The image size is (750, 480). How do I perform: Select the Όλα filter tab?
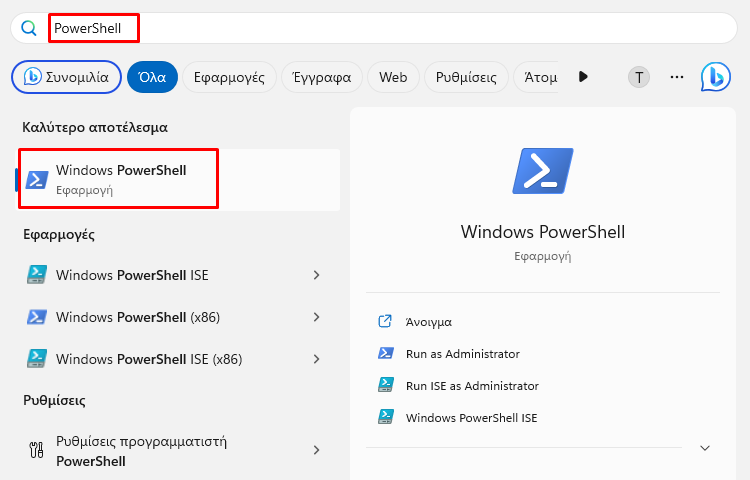pos(152,77)
